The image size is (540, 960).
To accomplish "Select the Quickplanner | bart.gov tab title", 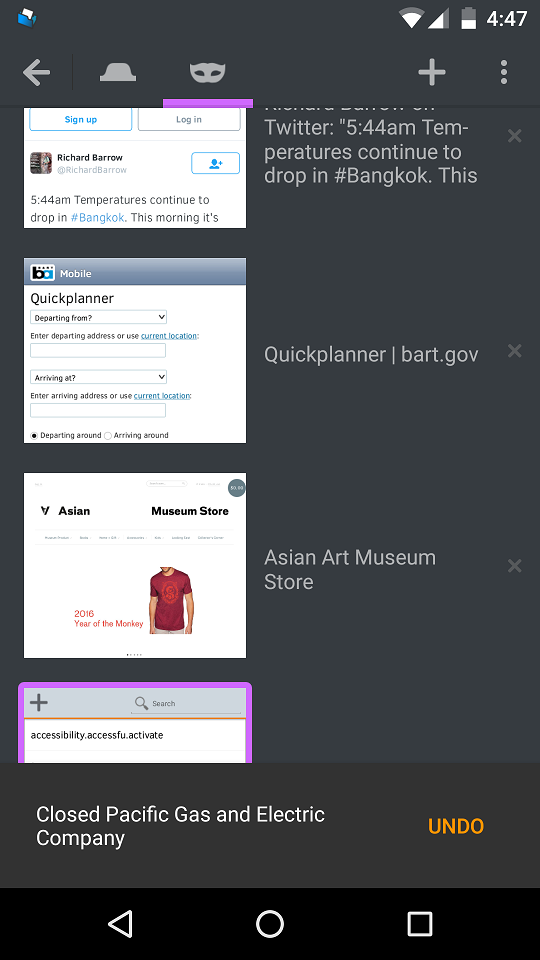I will [x=371, y=354].
